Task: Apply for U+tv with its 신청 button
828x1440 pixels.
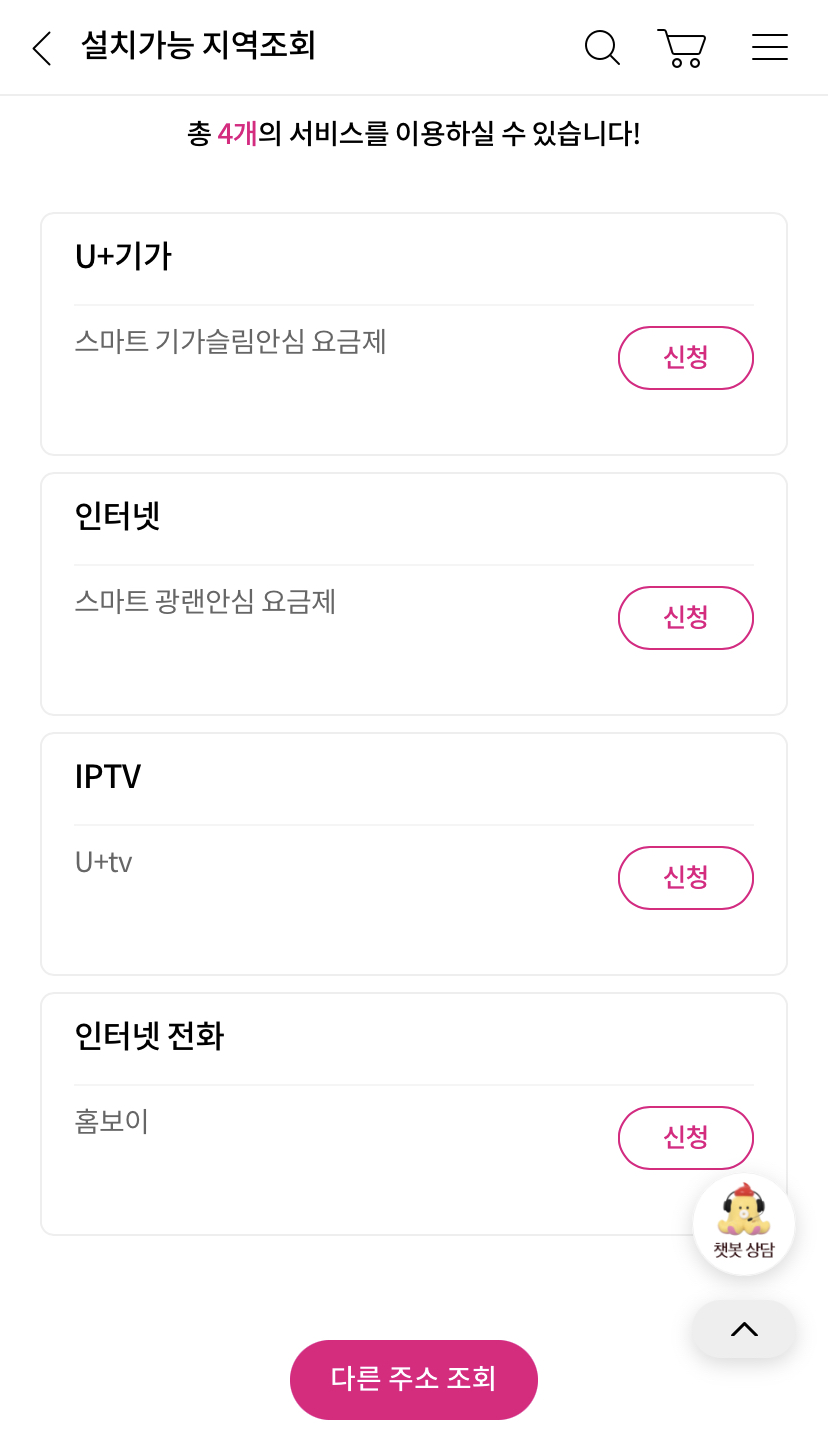Action: [x=685, y=878]
